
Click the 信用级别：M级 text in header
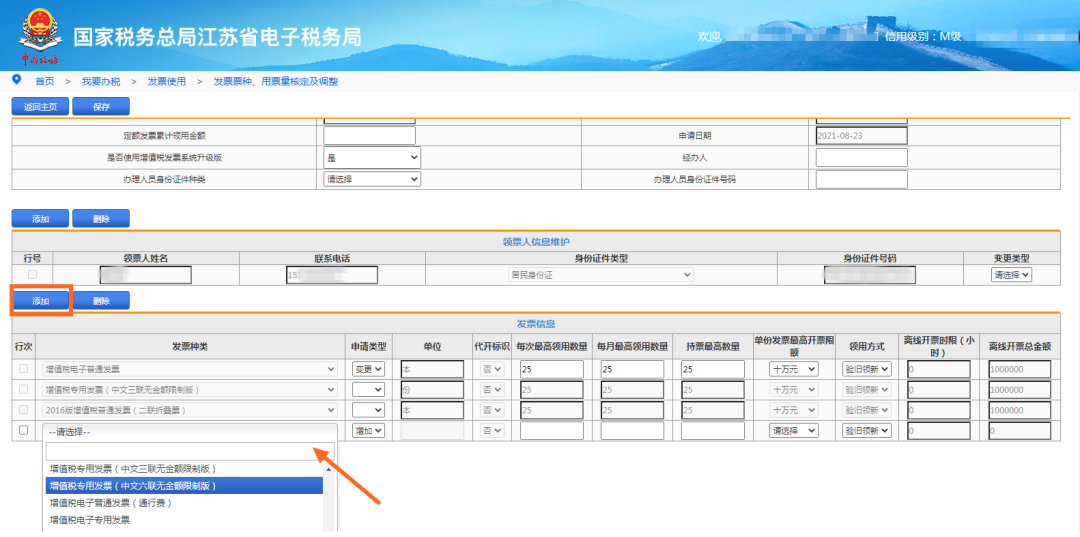[x=923, y=36]
